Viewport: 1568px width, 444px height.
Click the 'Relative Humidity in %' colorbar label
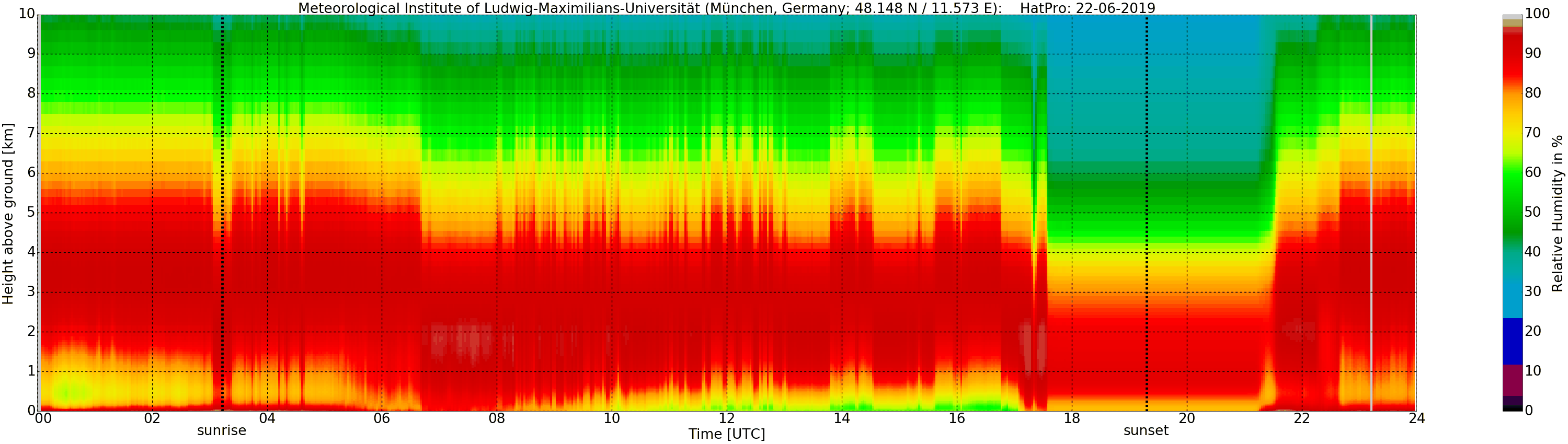[x=1557, y=214]
